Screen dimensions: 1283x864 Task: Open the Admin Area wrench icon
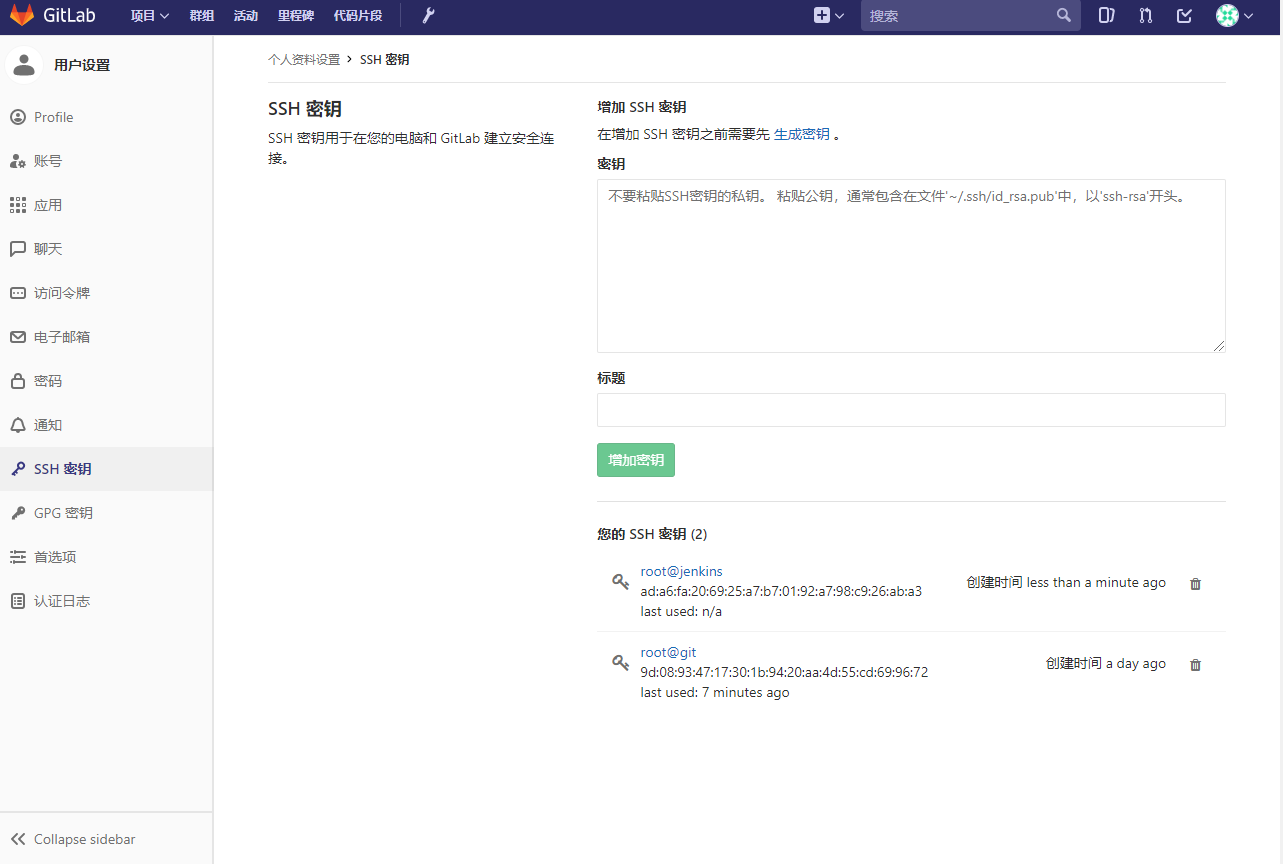pos(427,15)
